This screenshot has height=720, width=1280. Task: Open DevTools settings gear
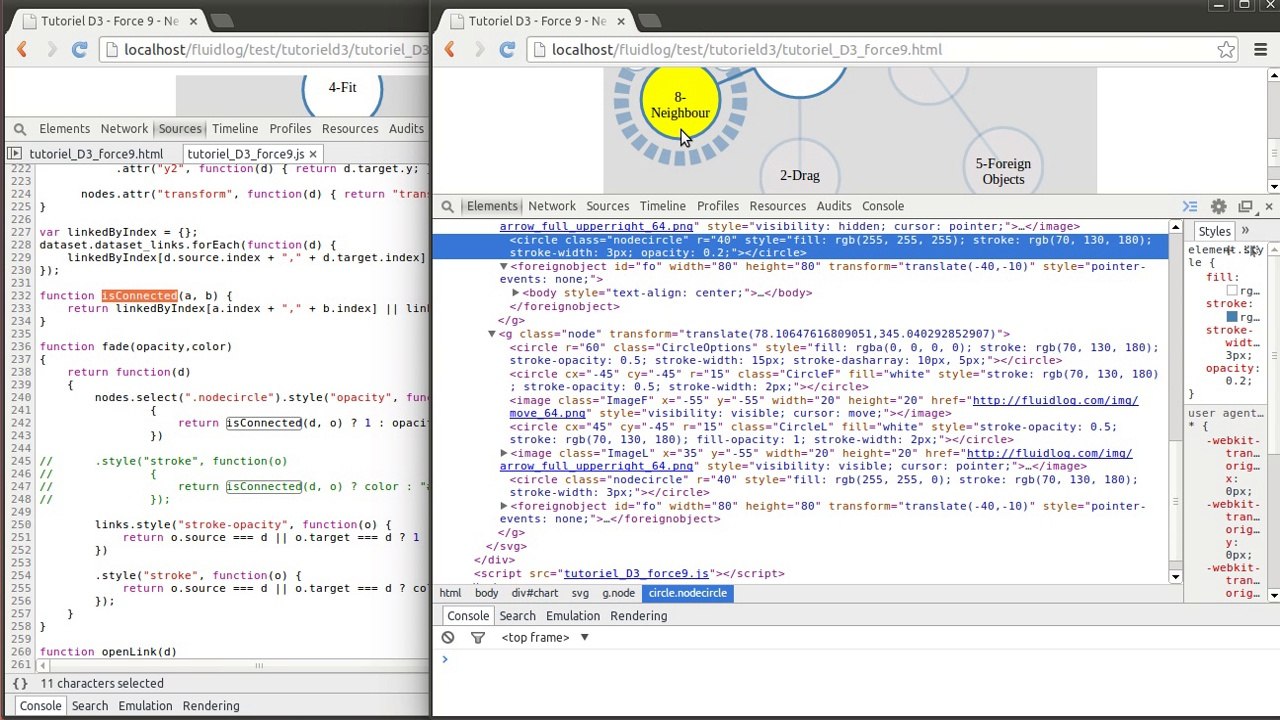pos(1218,206)
